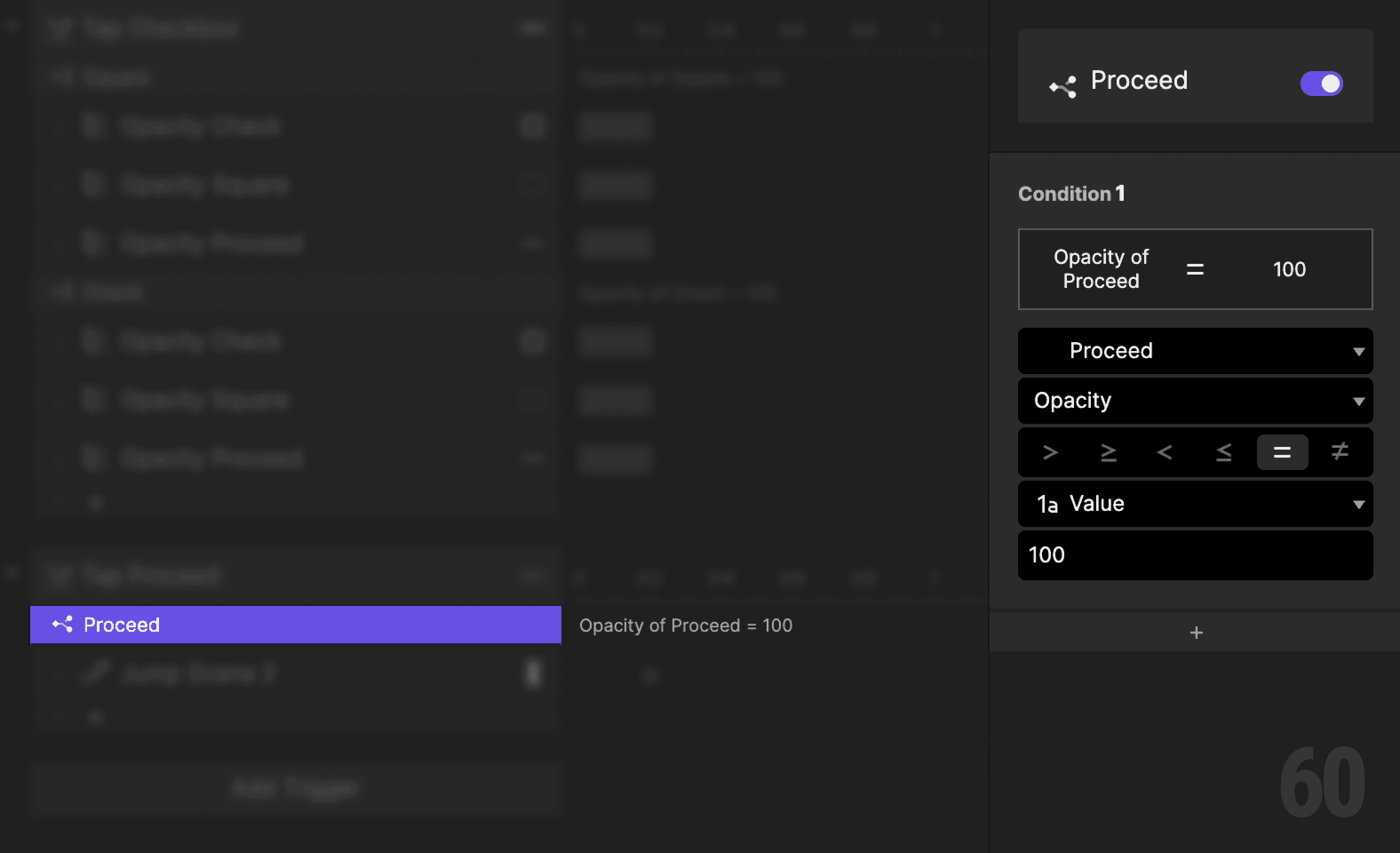The image size is (1400, 853).
Task: Click the plus icon to add another condition
Action: [x=1196, y=632]
